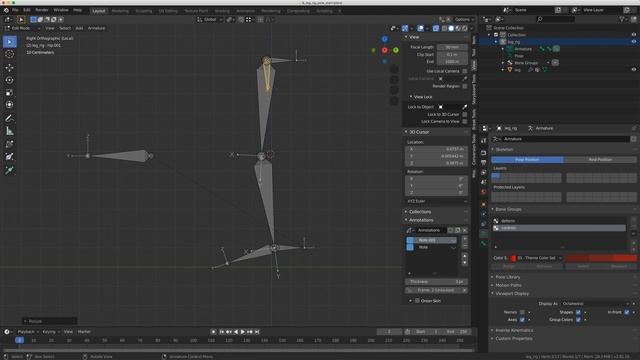Switch to rendered viewport shading
This screenshot has height=360, width=640.
(464, 29)
